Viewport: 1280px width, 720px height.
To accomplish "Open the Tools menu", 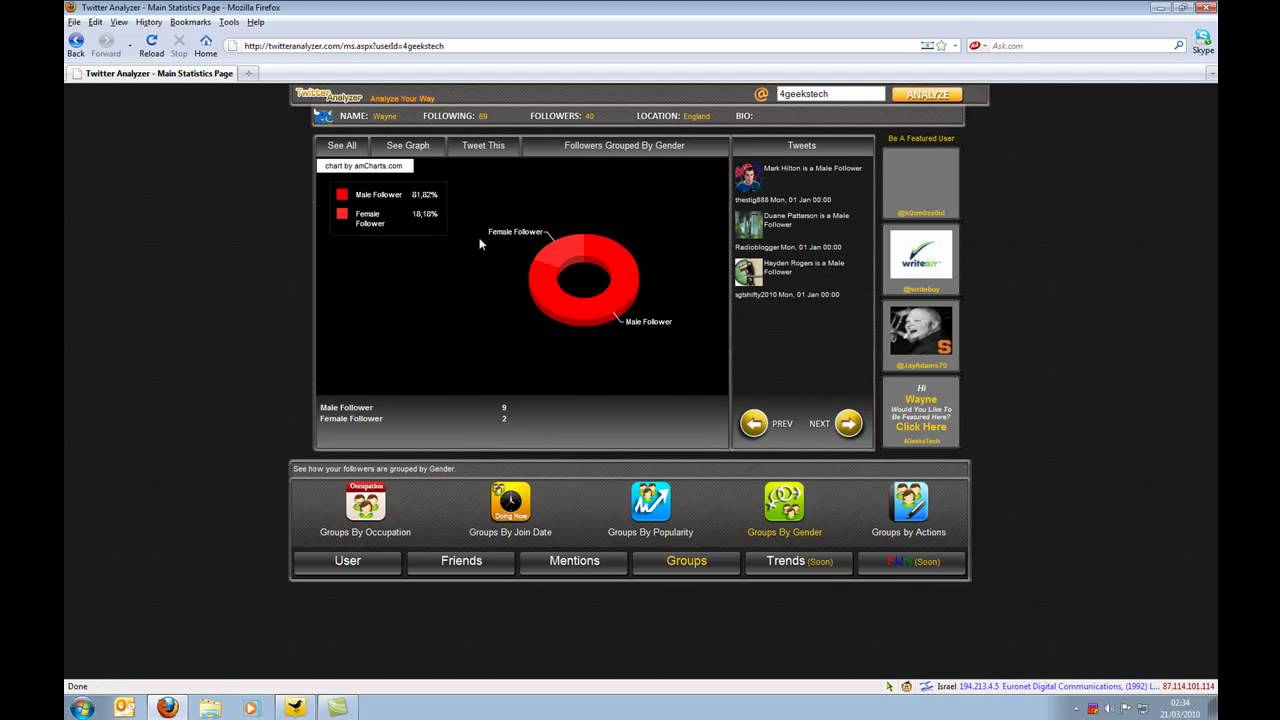I will click(x=229, y=22).
